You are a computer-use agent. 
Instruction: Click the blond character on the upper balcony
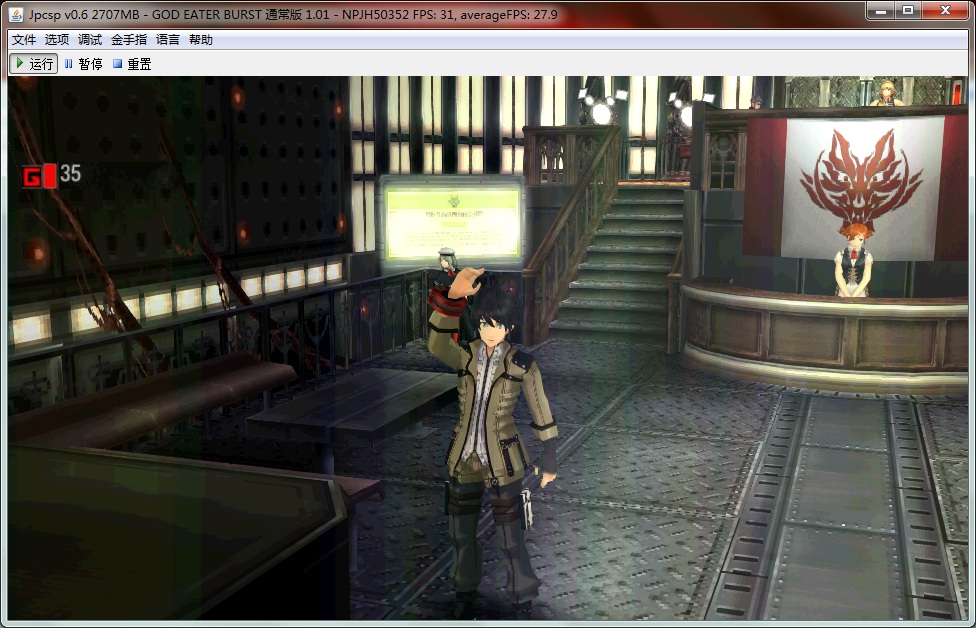[x=885, y=93]
